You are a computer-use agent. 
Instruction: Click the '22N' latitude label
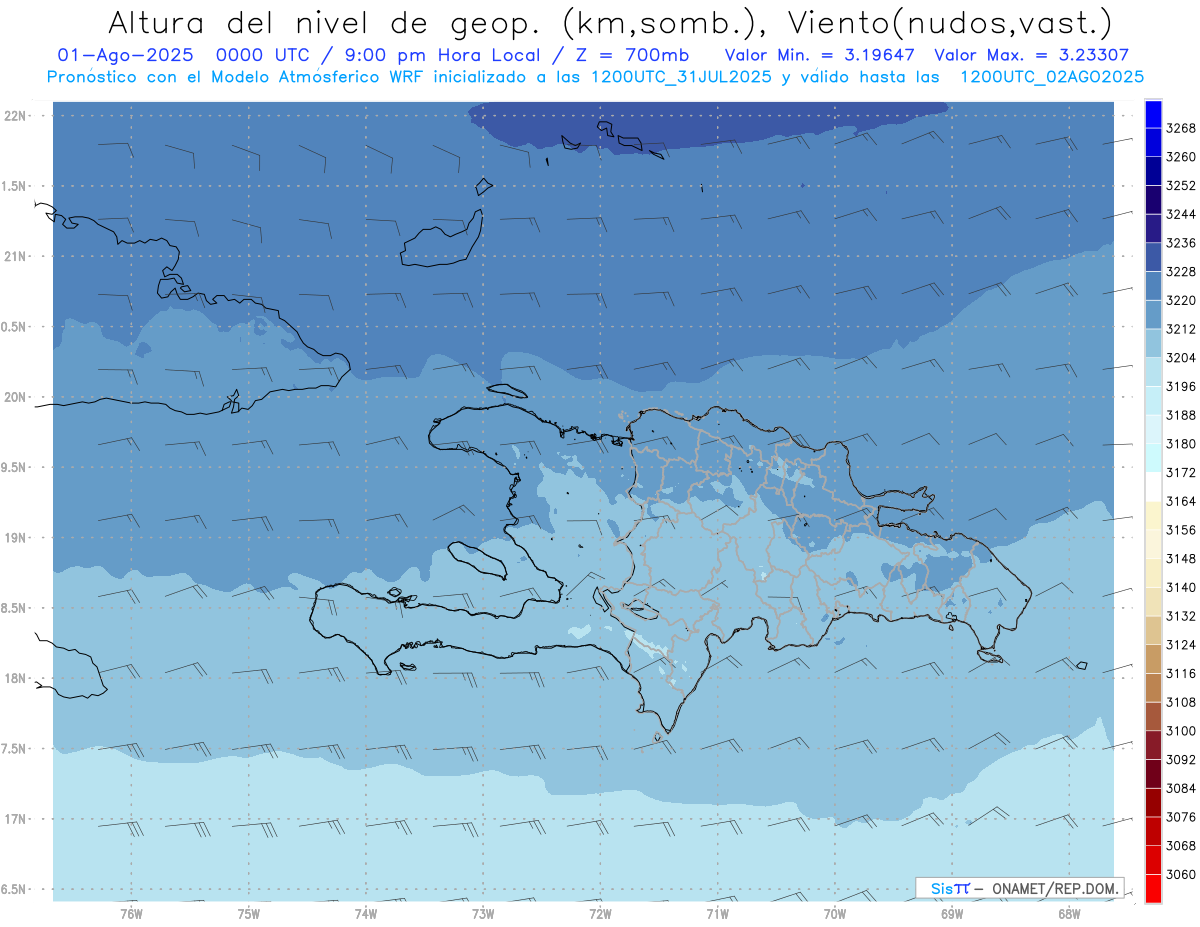click(x=14, y=116)
